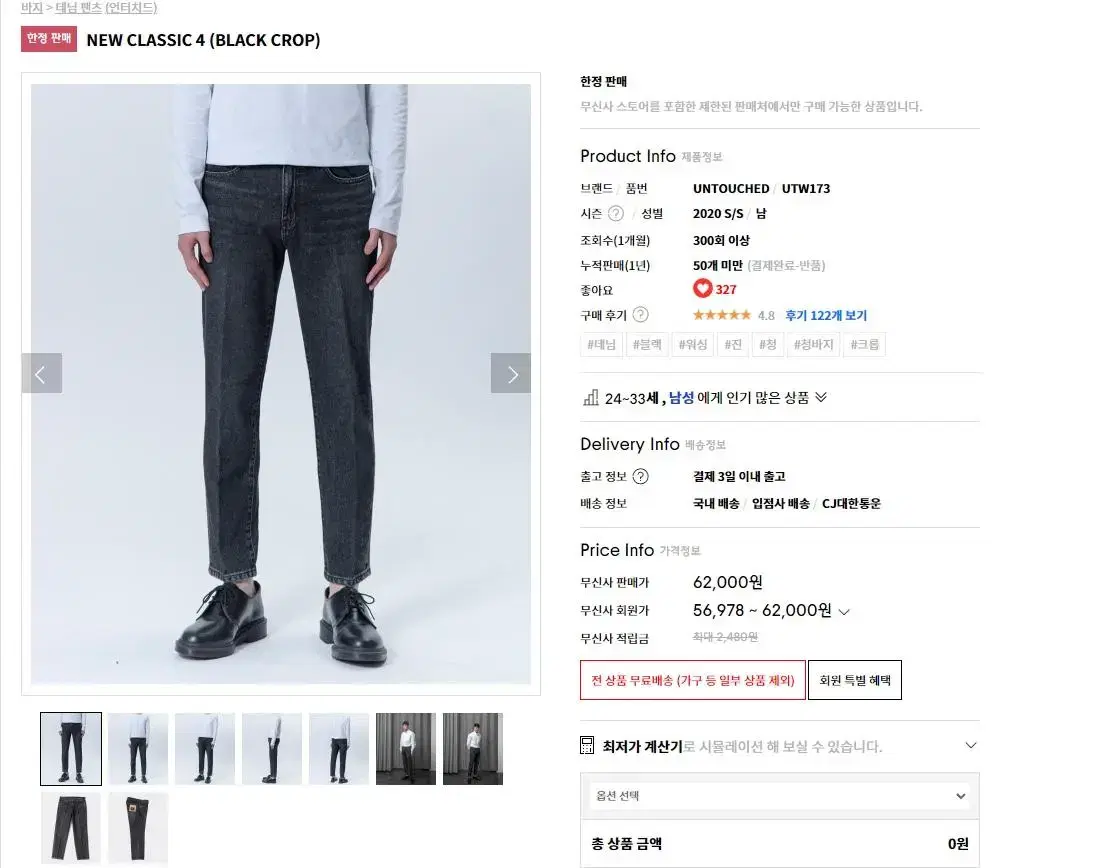The height and width of the screenshot is (868, 1107).
Task: Select the #청바지 hashtag
Action: coord(813,345)
